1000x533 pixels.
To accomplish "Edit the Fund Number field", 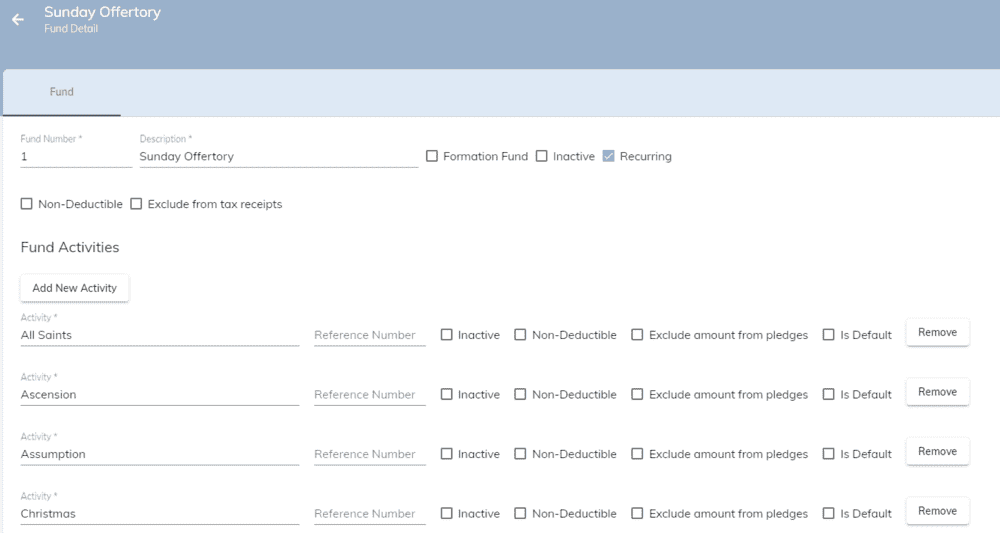I will tap(76, 157).
